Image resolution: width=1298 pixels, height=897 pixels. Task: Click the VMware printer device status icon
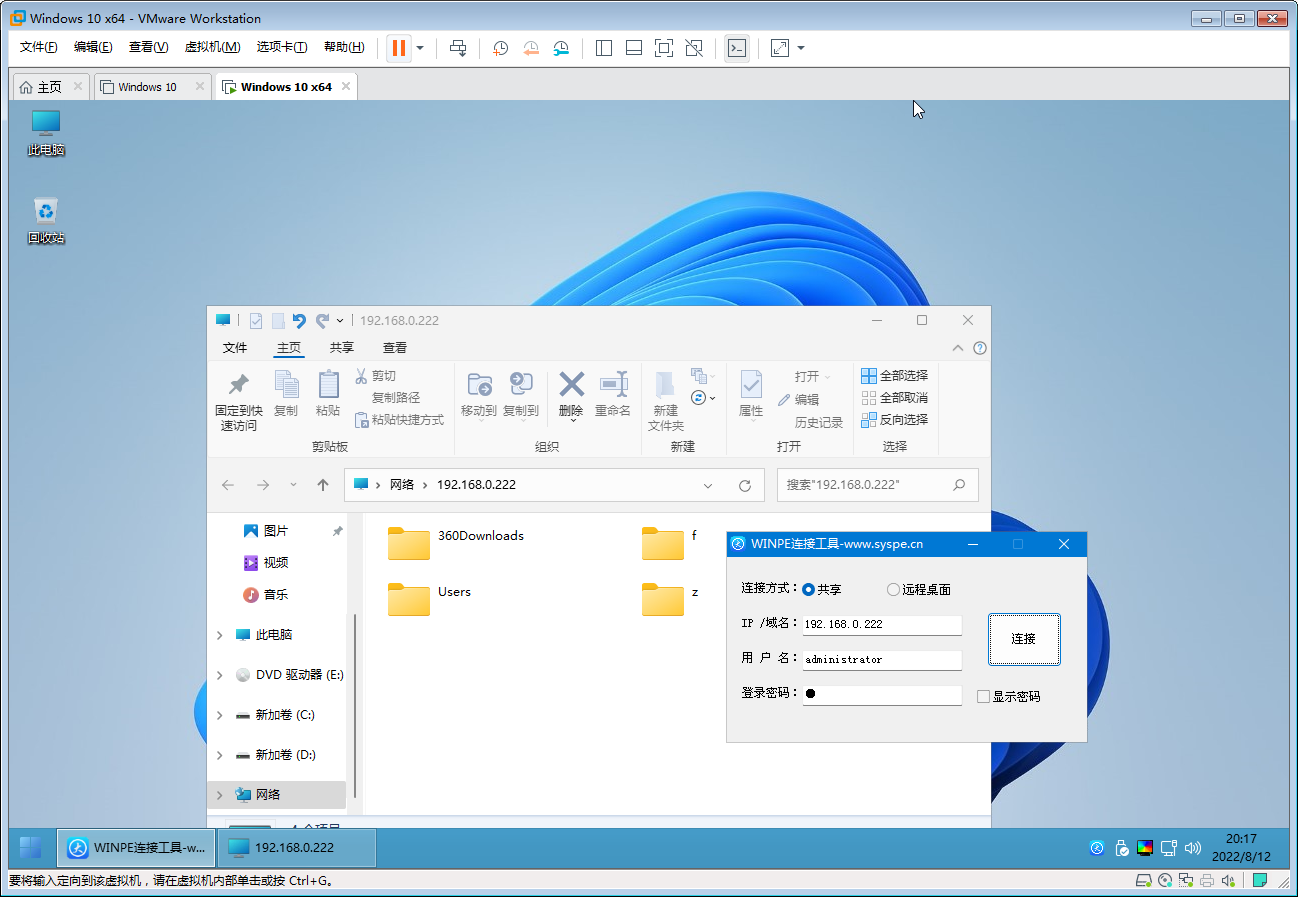click(x=1207, y=881)
